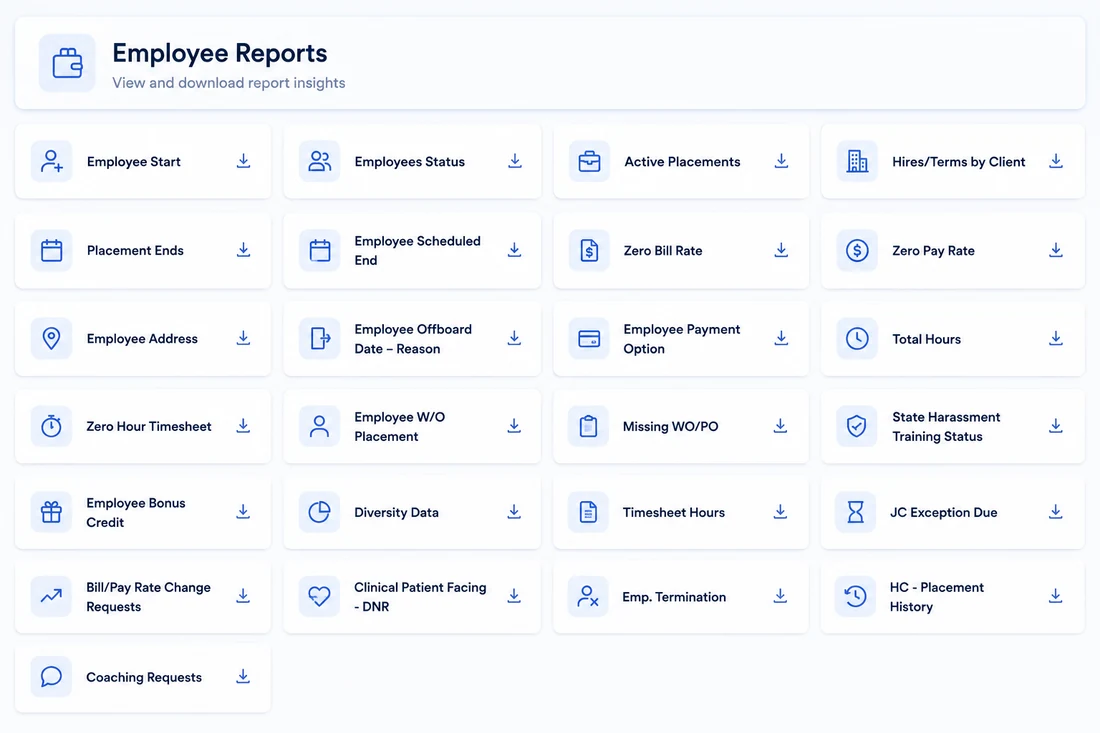Image resolution: width=1100 pixels, height=733 pixels.
Task: Download the Total Hours report
Action: tap(1056, 338)
